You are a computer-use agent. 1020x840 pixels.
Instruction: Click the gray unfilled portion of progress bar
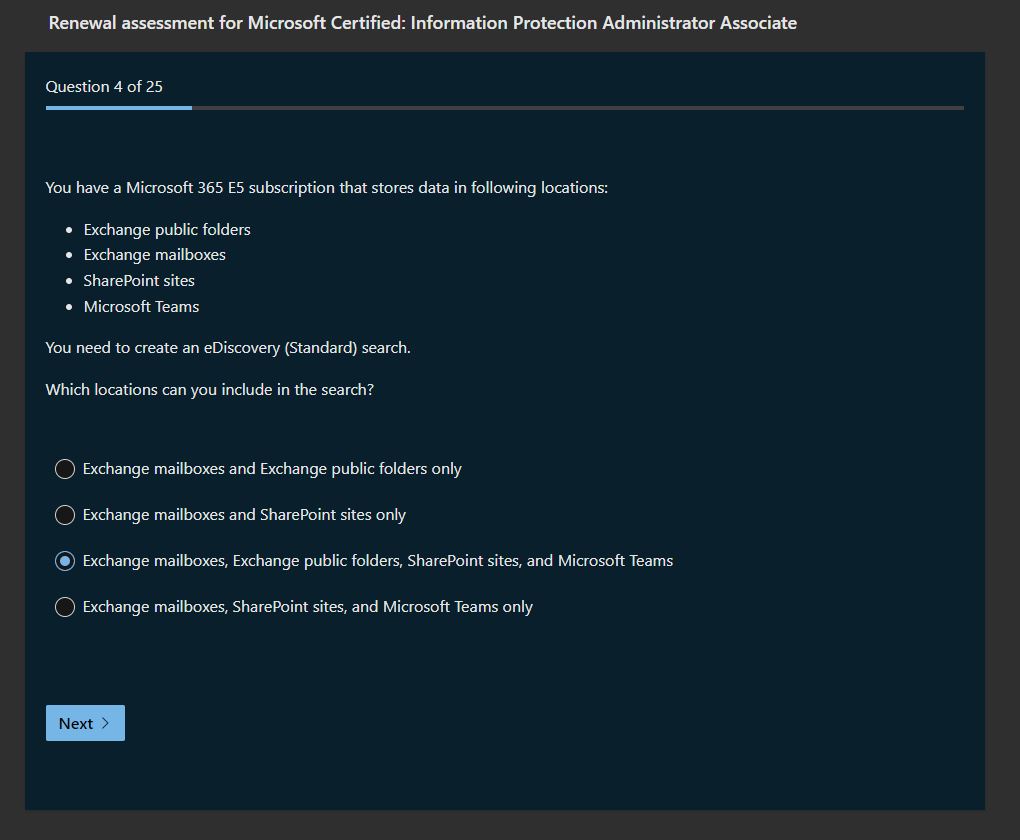577,107
